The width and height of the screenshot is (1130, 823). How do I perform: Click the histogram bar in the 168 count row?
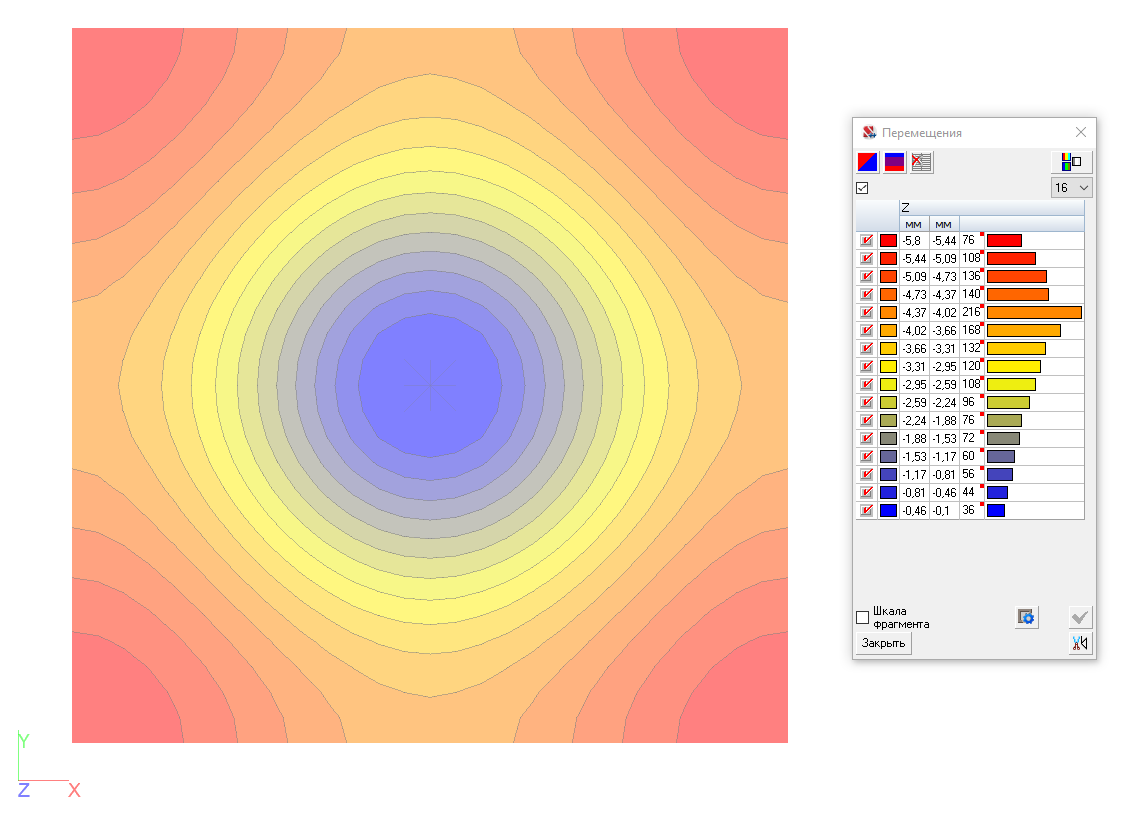1023,331
